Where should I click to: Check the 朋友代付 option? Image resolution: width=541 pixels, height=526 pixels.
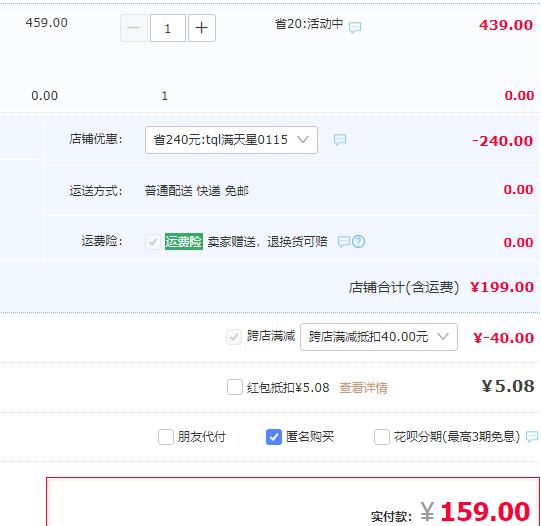pos(166,437)
